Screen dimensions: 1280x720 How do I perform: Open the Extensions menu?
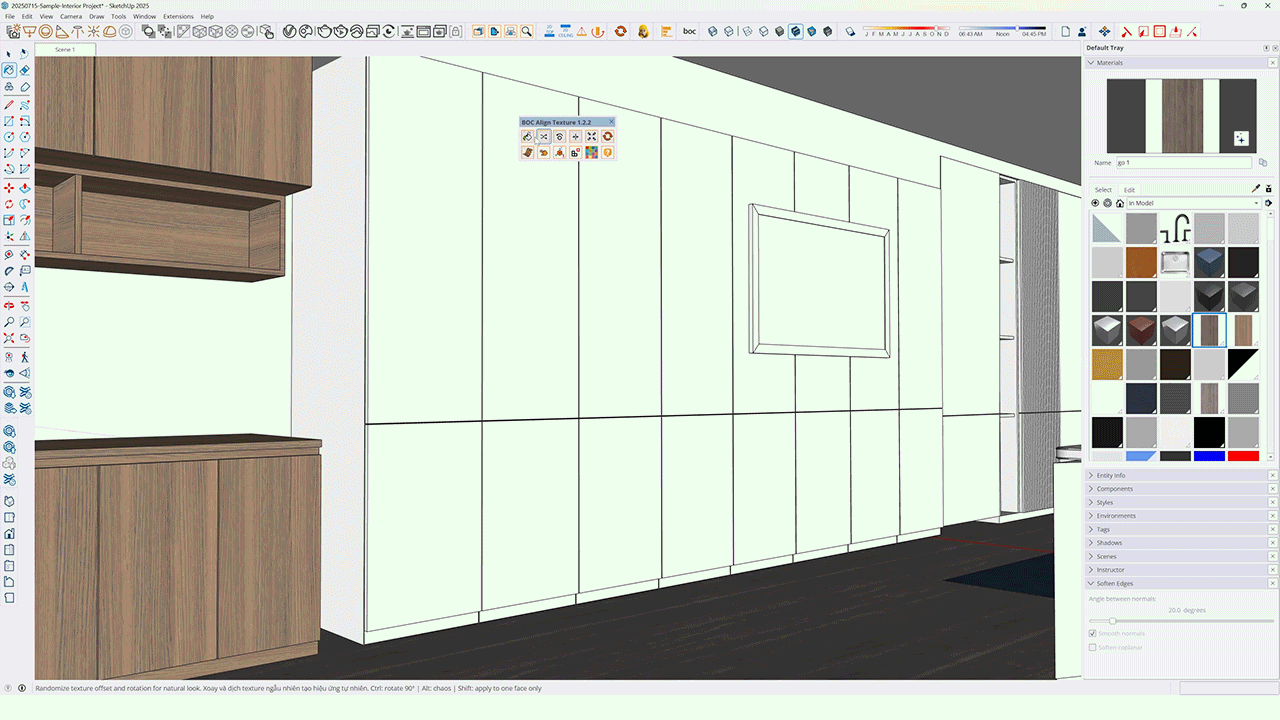click(178, 17)
